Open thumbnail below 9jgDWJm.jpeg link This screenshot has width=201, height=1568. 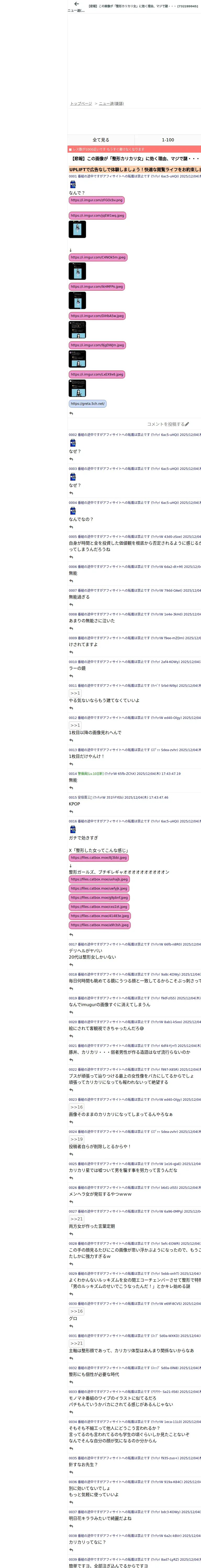(77, 359)
